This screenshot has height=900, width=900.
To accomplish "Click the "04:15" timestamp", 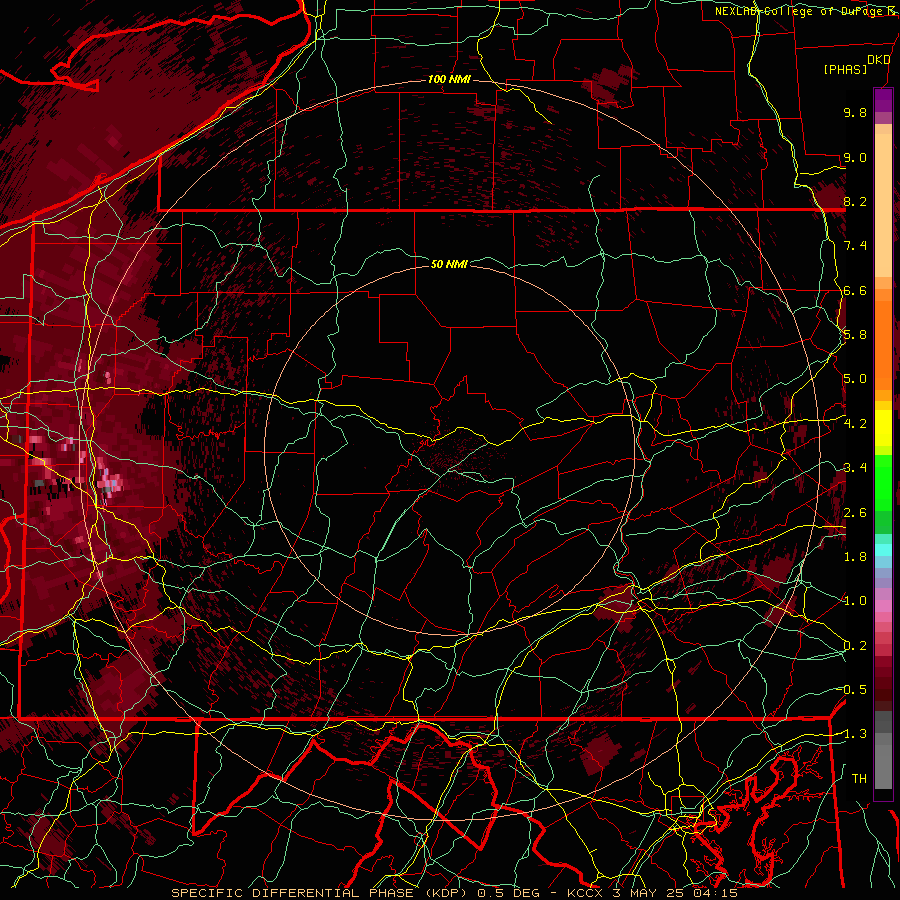I will pyautogui.click(x=715, y=893).
